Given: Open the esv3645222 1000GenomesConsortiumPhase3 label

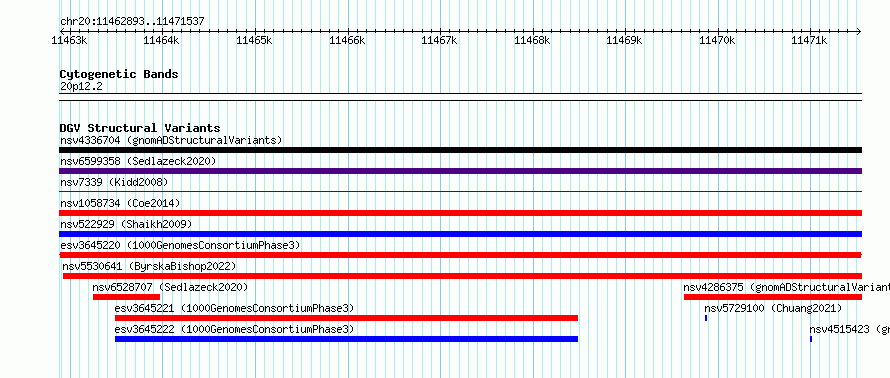Looking at the screenshot, I should click(x=234, y=329).
